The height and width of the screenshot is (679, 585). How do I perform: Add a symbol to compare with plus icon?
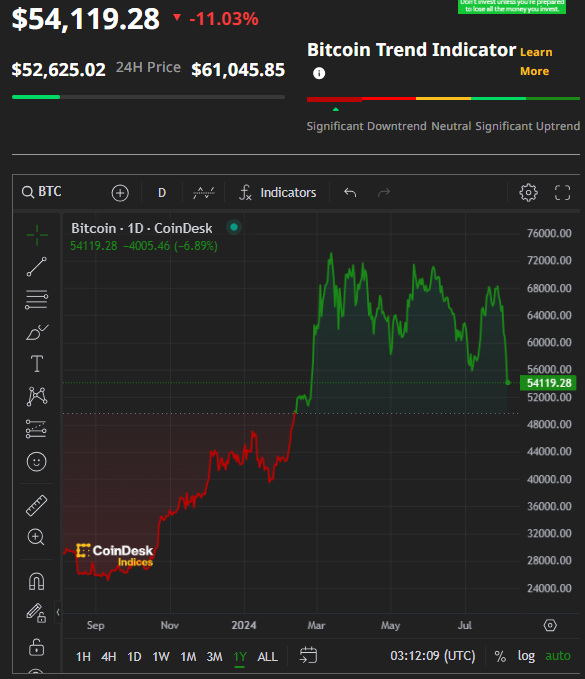click(x=120, y=193)
